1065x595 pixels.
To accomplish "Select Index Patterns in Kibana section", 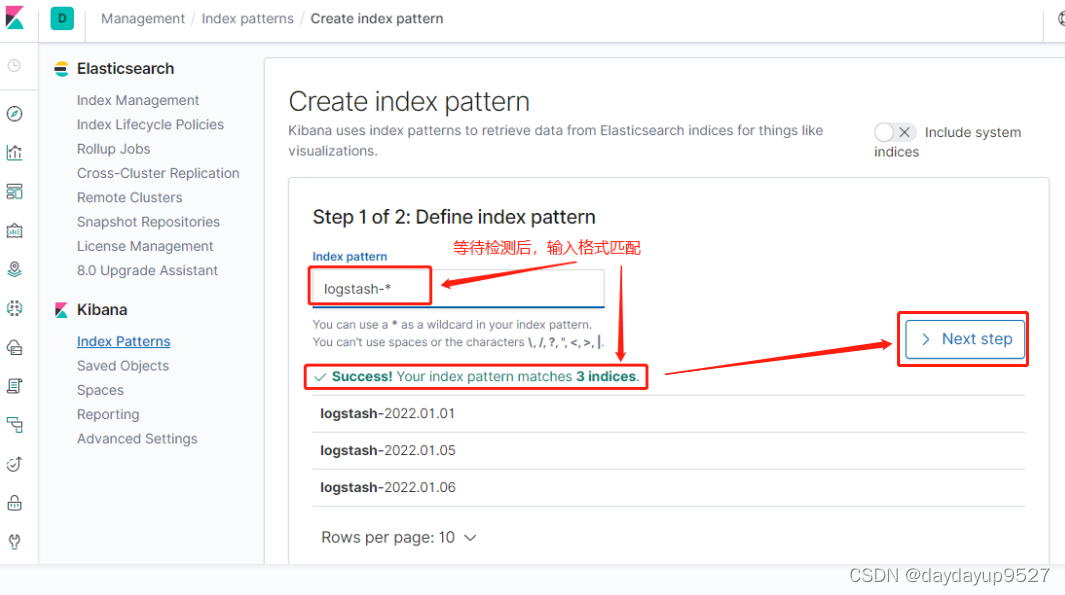I will click(x=124, y=342).
